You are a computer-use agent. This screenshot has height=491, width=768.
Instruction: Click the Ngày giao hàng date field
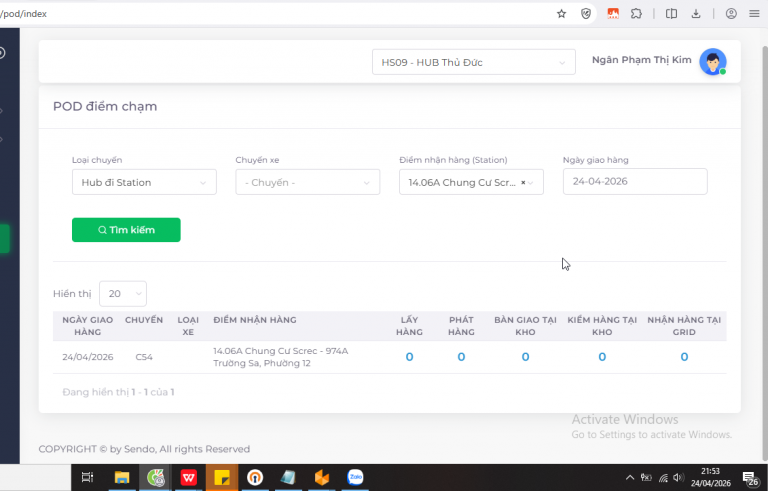point(635,181)
